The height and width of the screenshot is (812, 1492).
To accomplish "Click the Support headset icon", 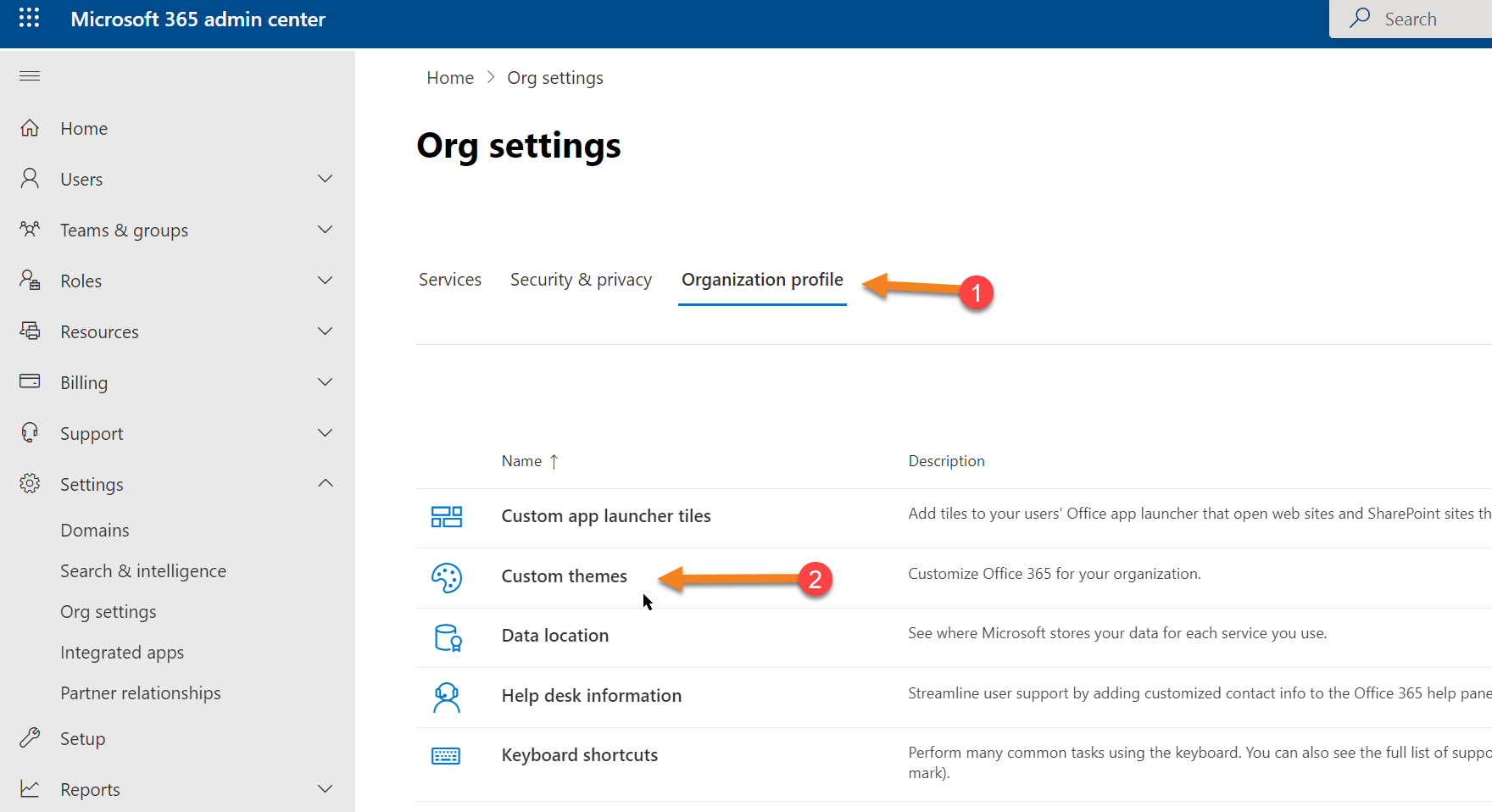I will tap(30, 432).
